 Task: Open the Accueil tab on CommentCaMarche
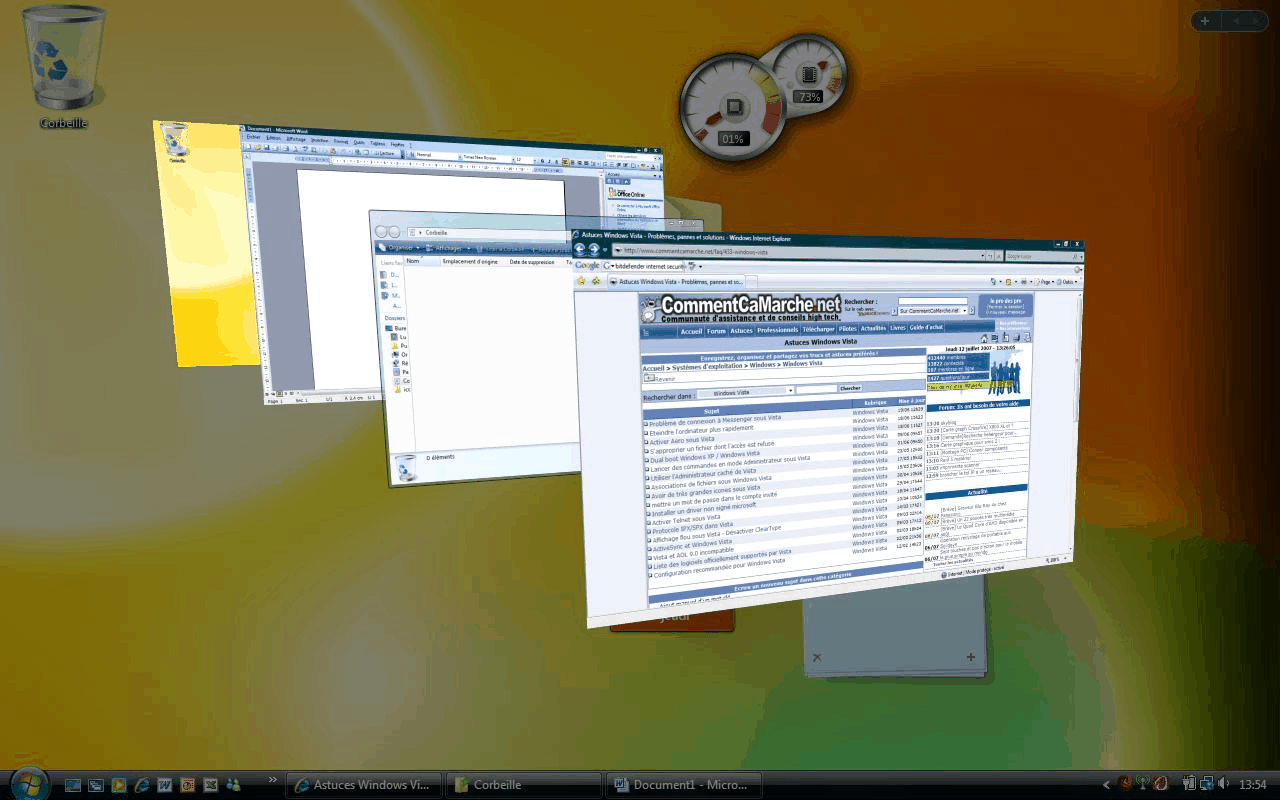(691, 331)
